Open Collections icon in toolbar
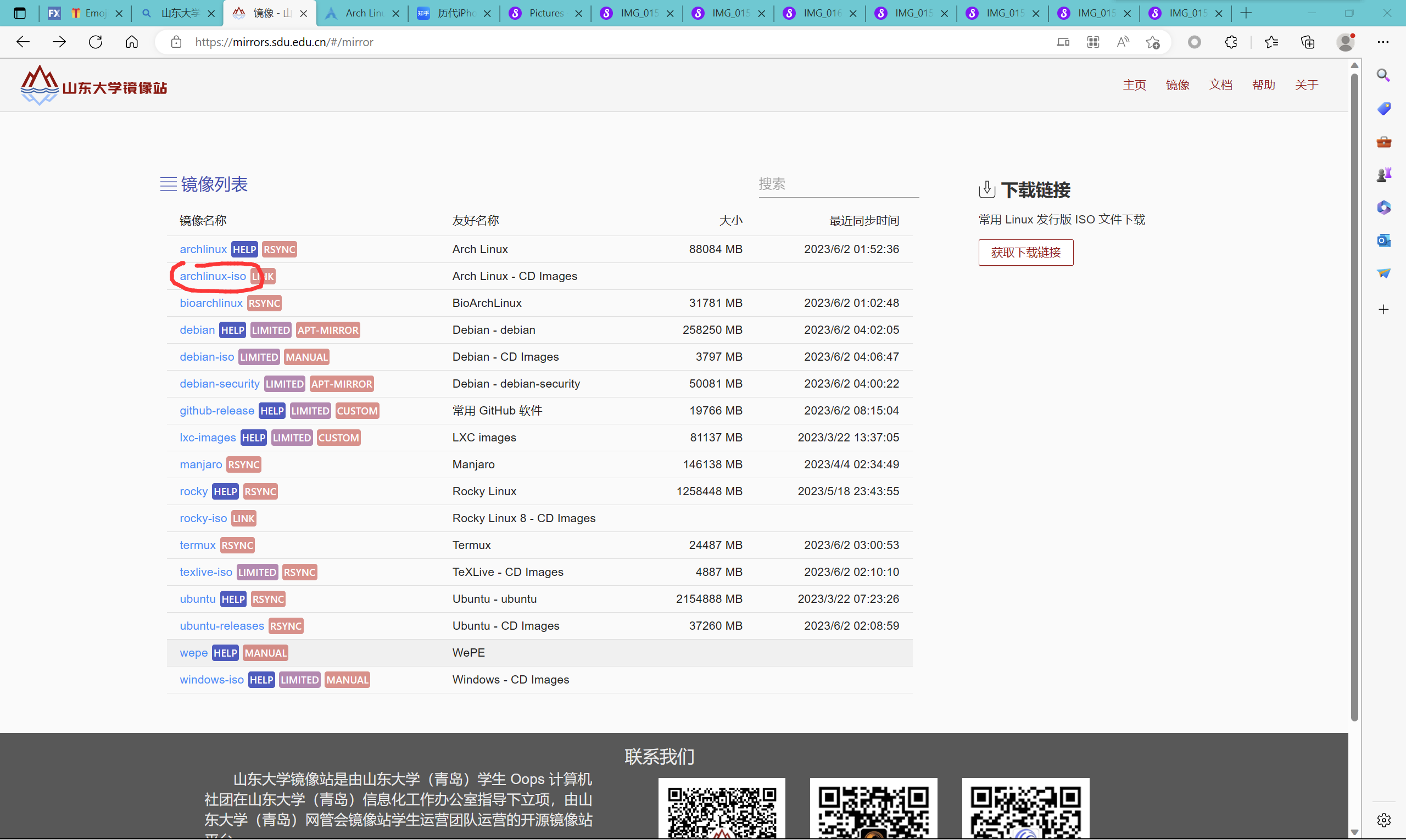Viewport: 1406px width, 840px height. pyautogui.click(x=1308, y=42)
